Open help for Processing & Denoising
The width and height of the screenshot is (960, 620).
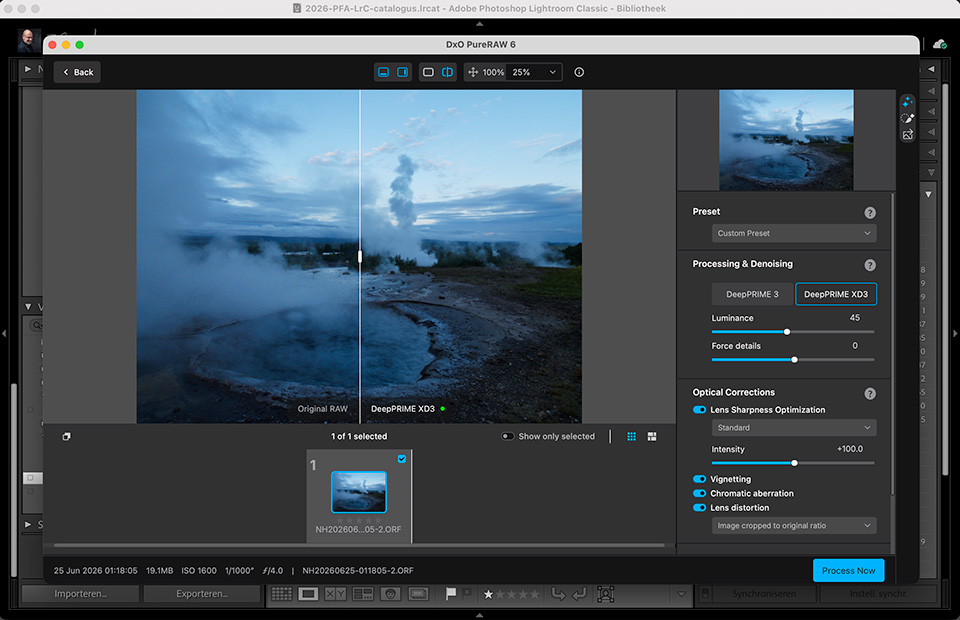point(870,265)
